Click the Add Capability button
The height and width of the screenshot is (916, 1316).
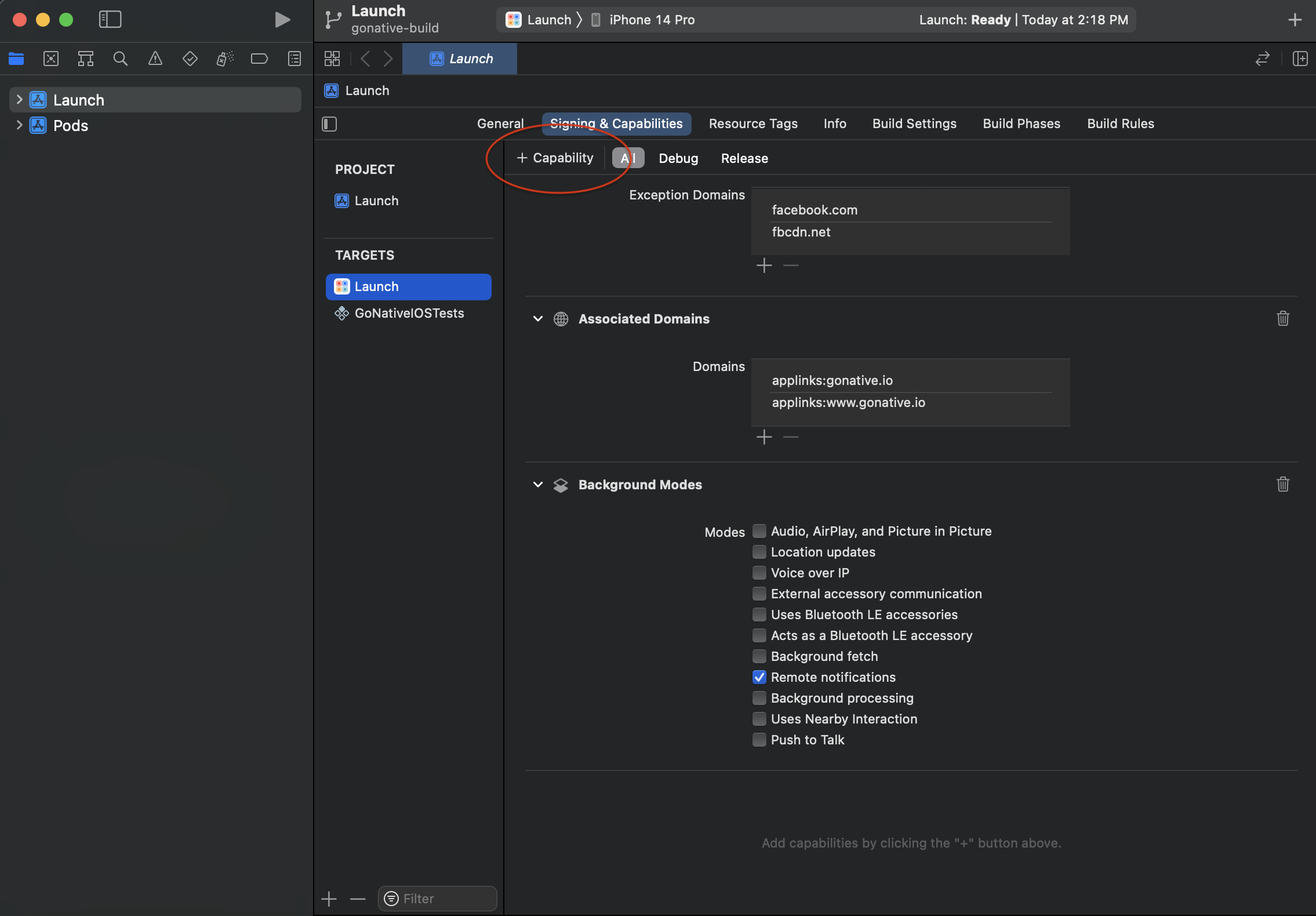(553, 158)
